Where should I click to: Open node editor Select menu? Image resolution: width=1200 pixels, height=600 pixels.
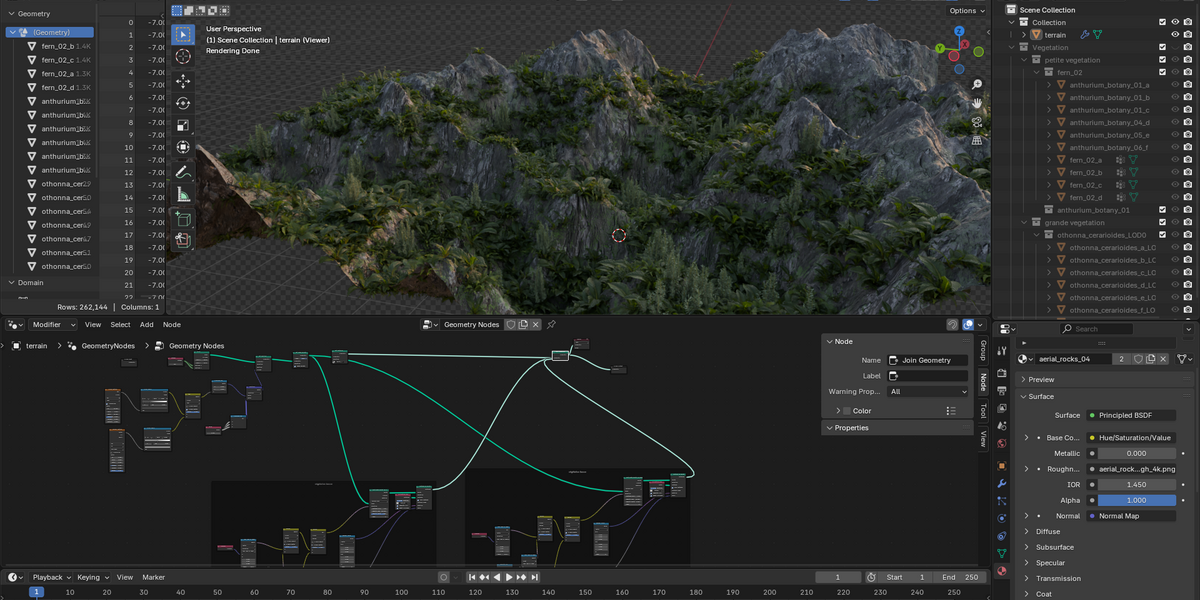click(x=120, y=324)
